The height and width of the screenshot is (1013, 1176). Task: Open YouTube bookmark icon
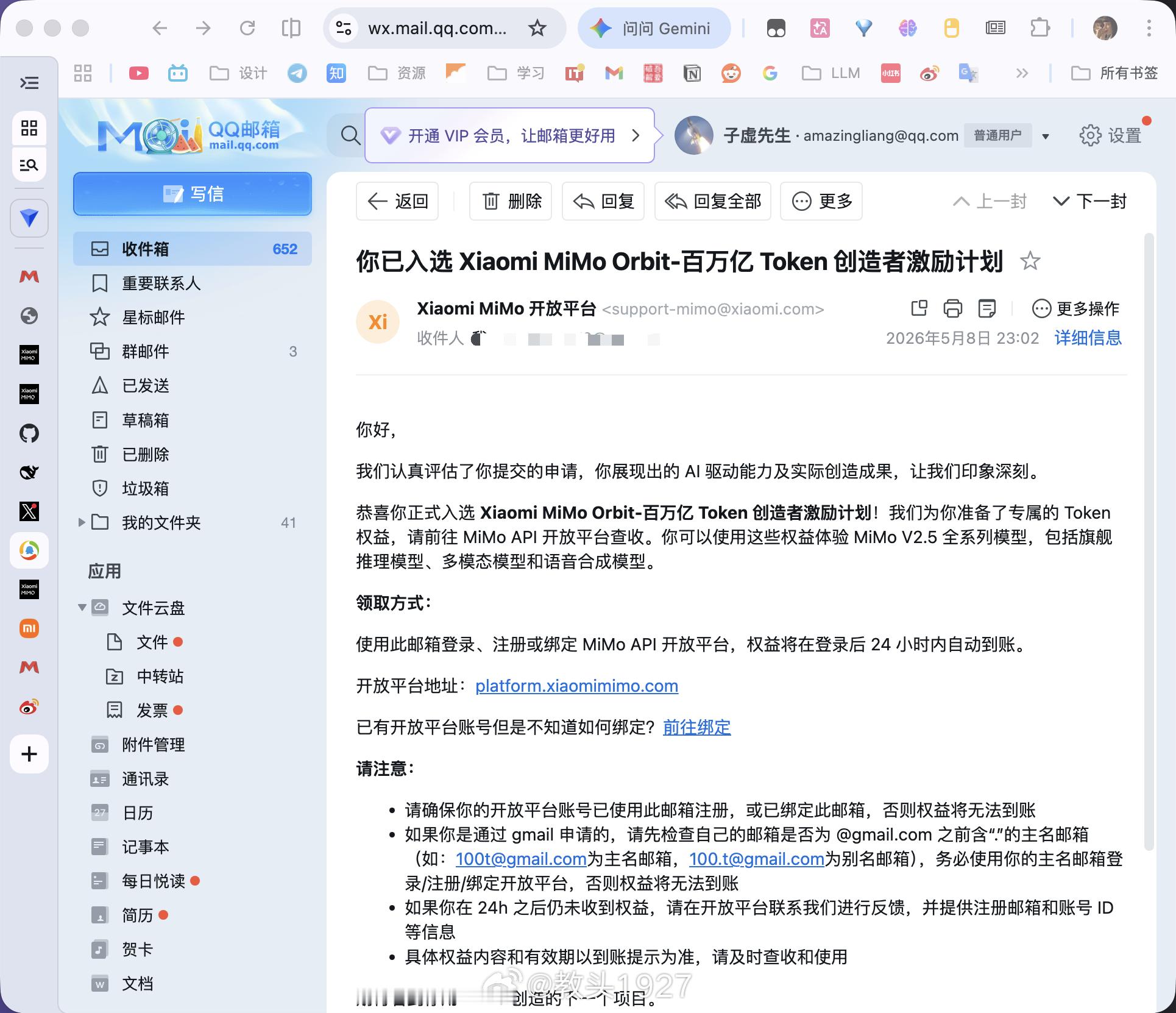139,73
